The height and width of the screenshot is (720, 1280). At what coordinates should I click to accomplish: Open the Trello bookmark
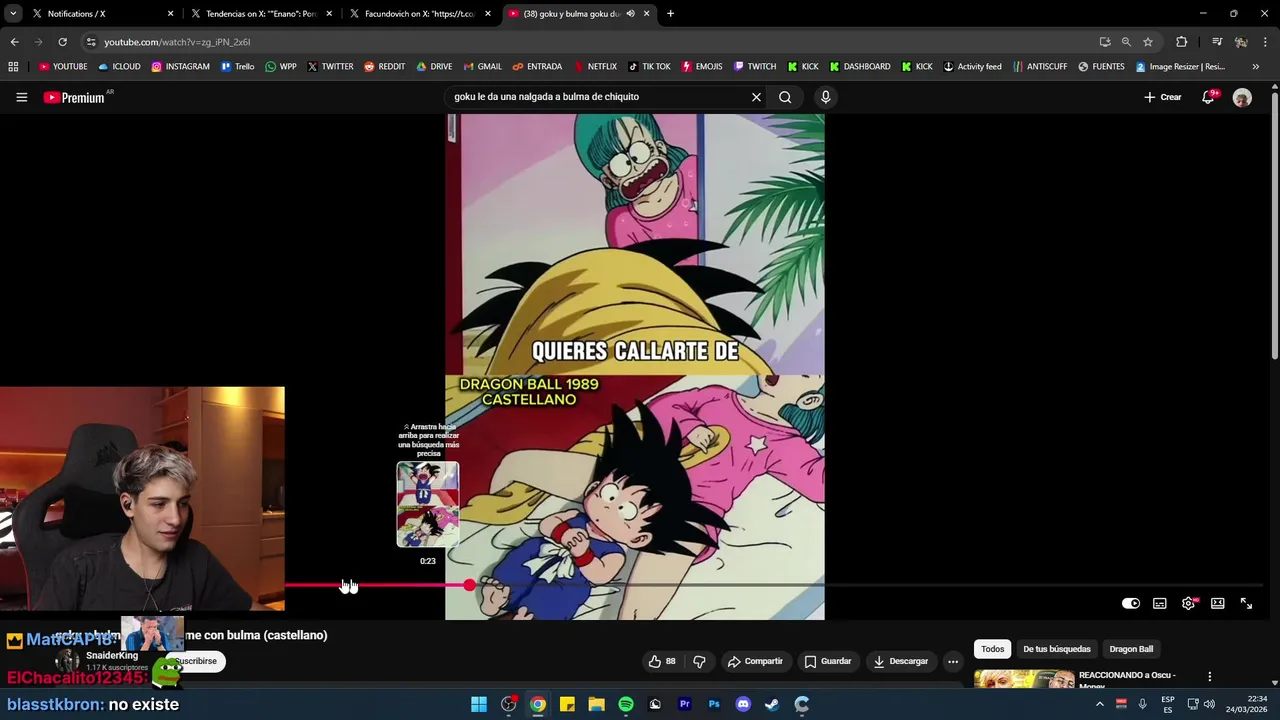(237, 67)
